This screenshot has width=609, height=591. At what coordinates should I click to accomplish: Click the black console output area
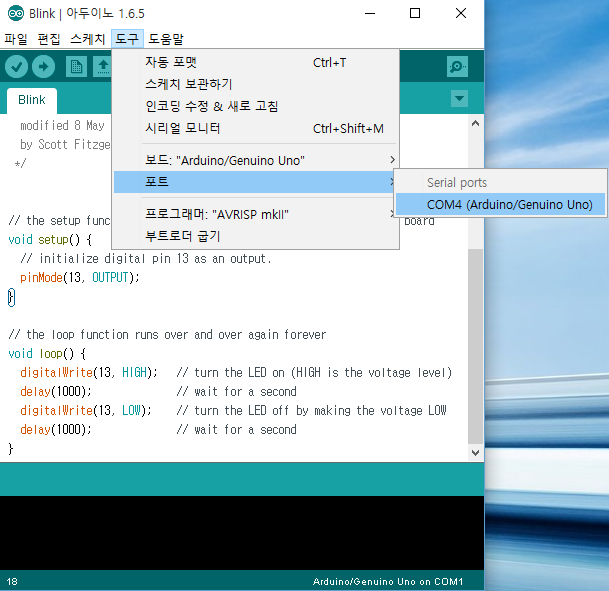(242, 533)
